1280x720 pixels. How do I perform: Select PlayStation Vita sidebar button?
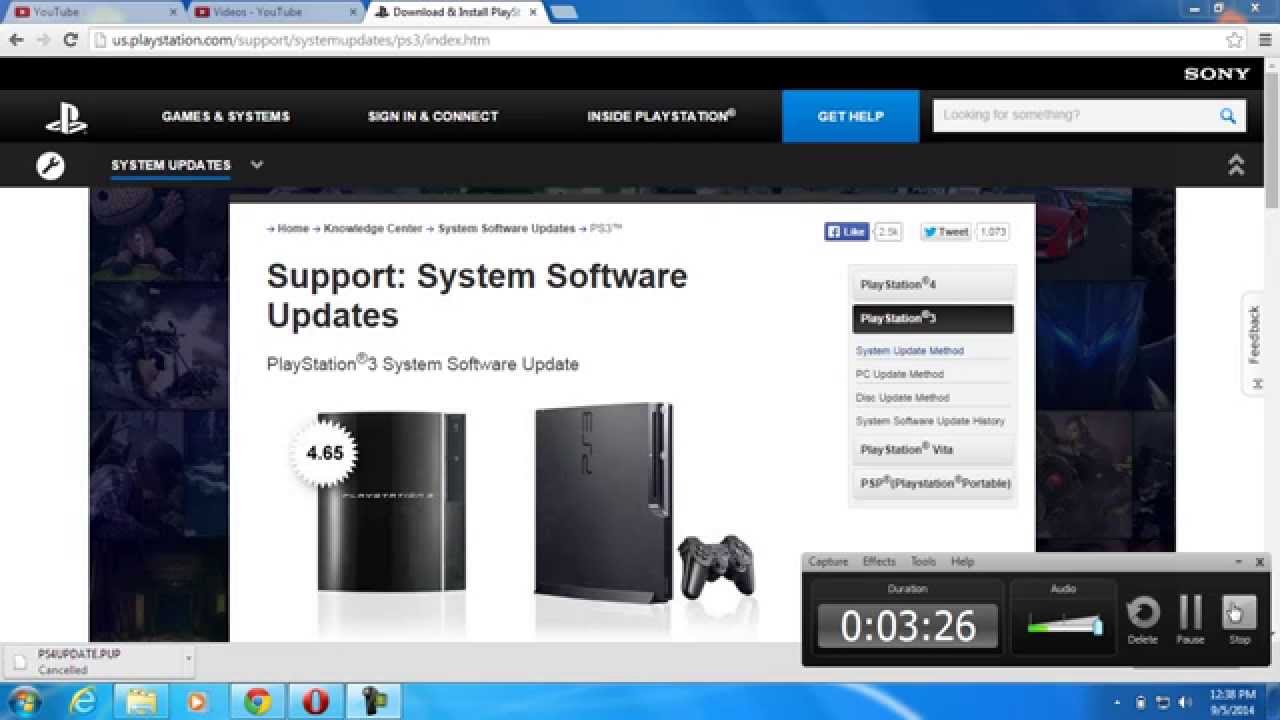point(932,449)
